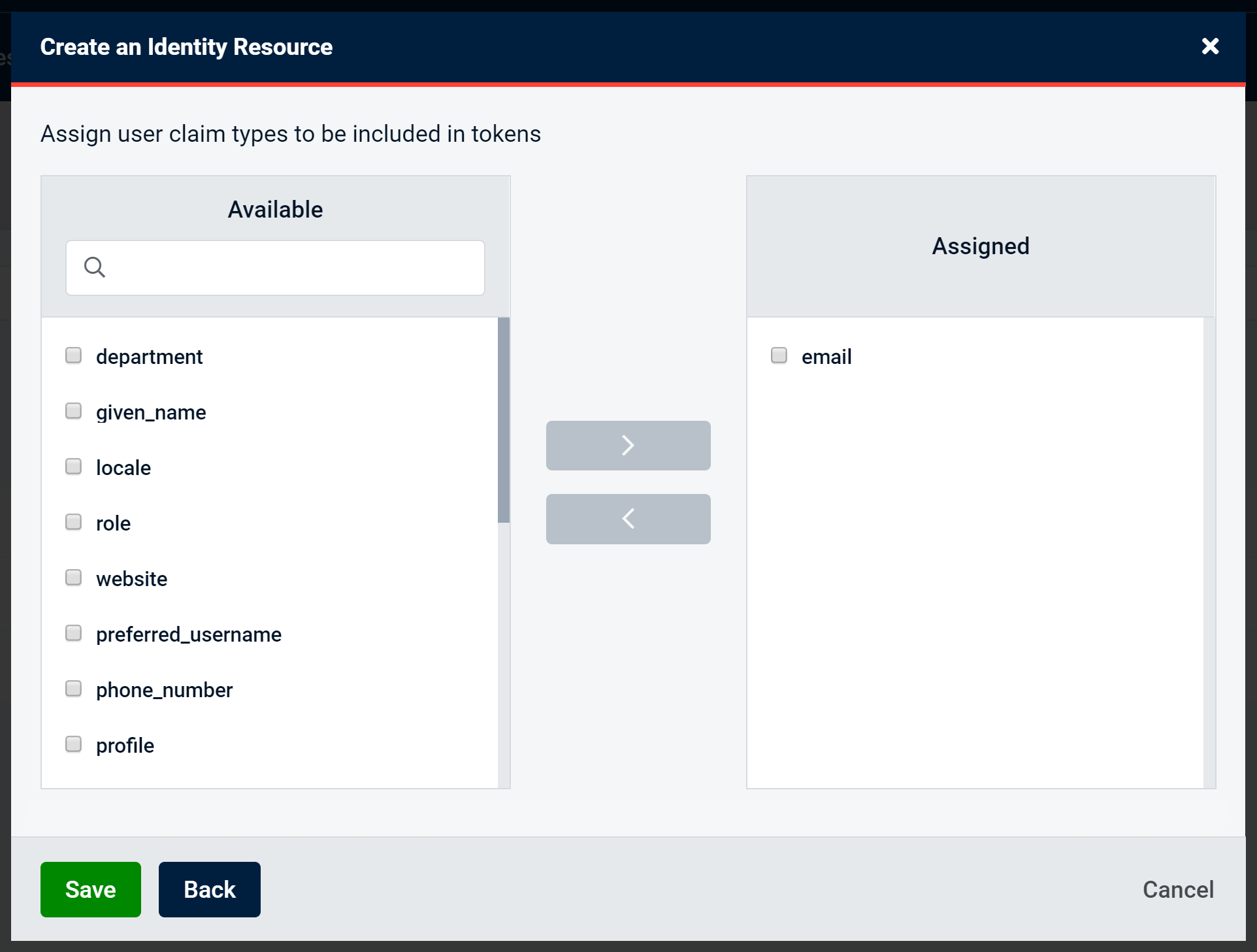Check the locale claim checkbox

[x=73, y=466]
